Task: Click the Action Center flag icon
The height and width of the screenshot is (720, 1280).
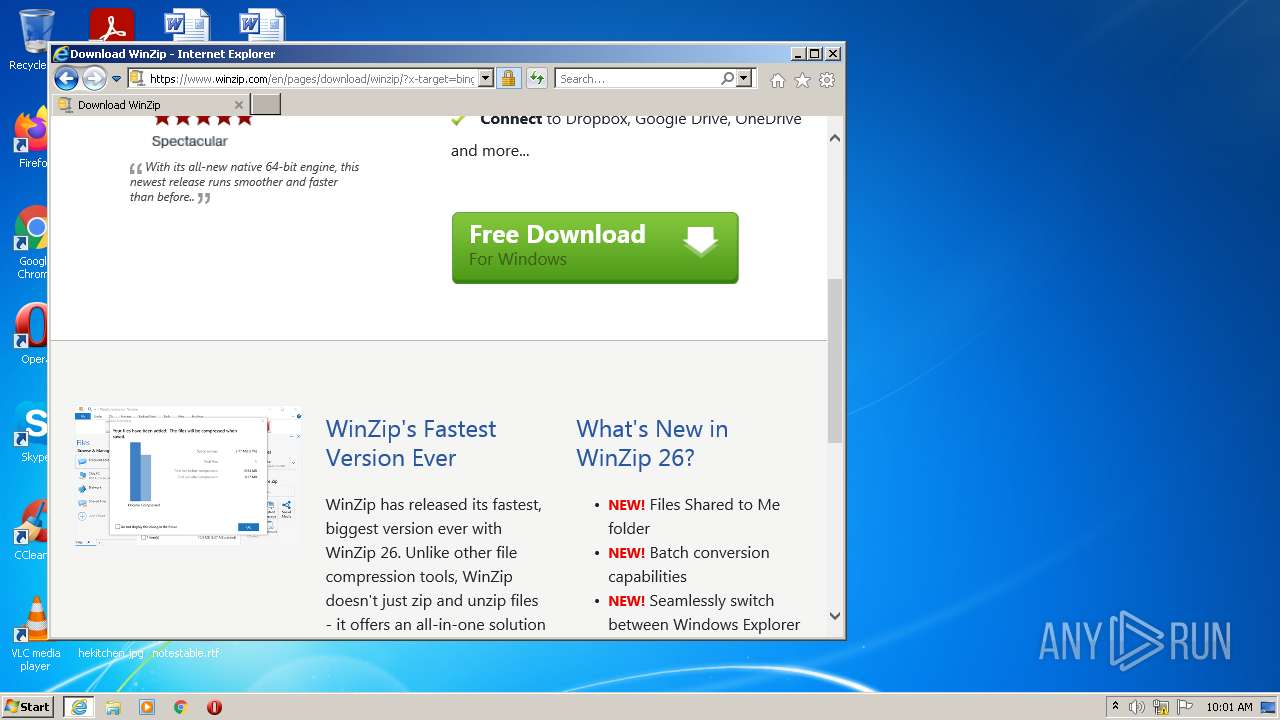Action: coord(1185,707)
